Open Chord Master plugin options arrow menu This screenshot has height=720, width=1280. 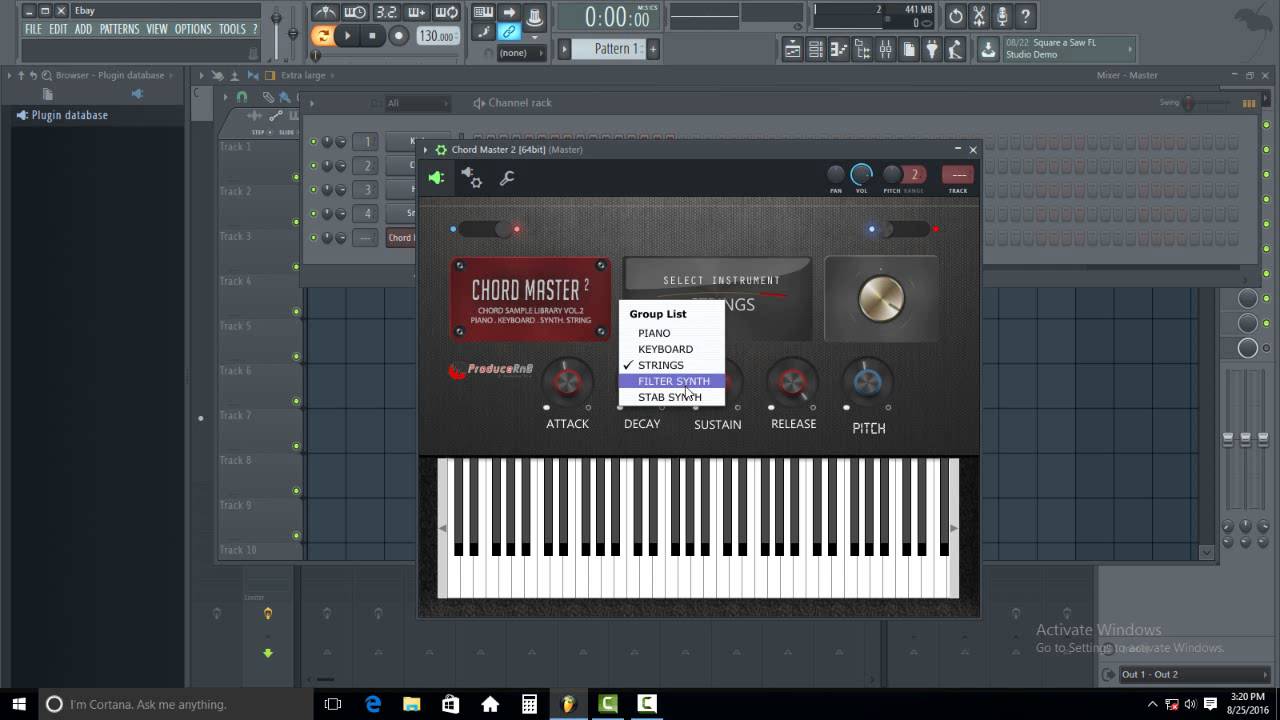(x=426, y=150)
